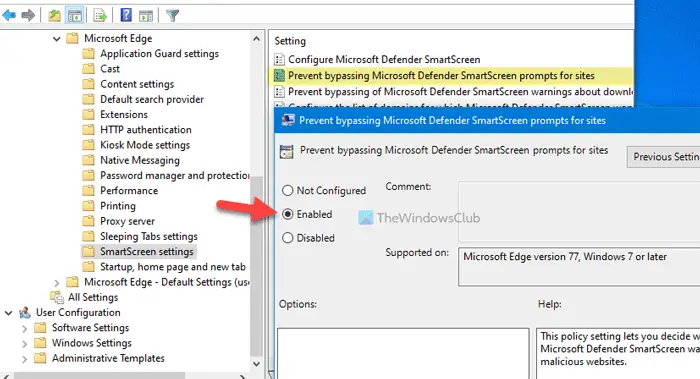This screenshot has width=700, height=379.
Task: Click the All Settings icon
Action: 57,297
